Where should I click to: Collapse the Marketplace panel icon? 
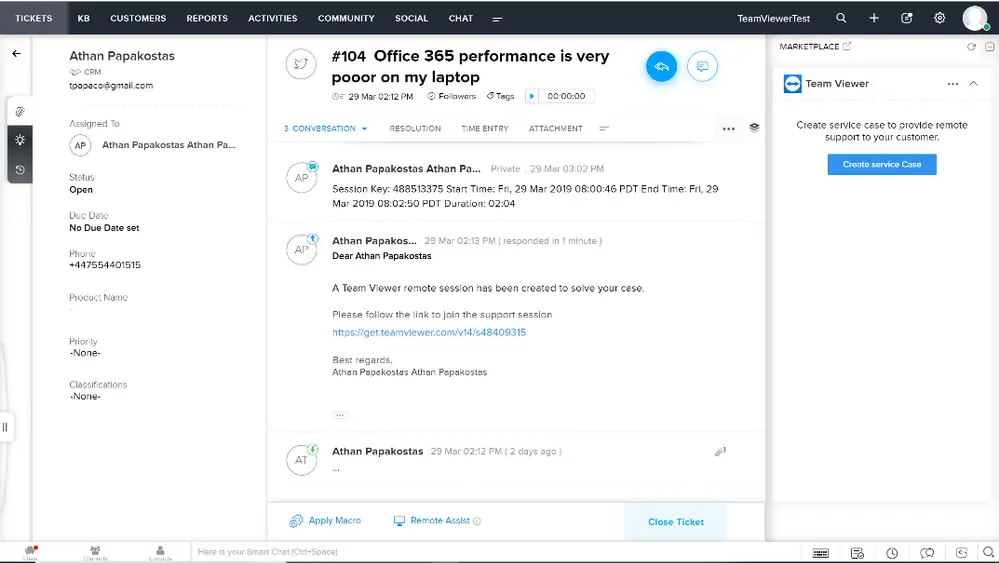989,46
